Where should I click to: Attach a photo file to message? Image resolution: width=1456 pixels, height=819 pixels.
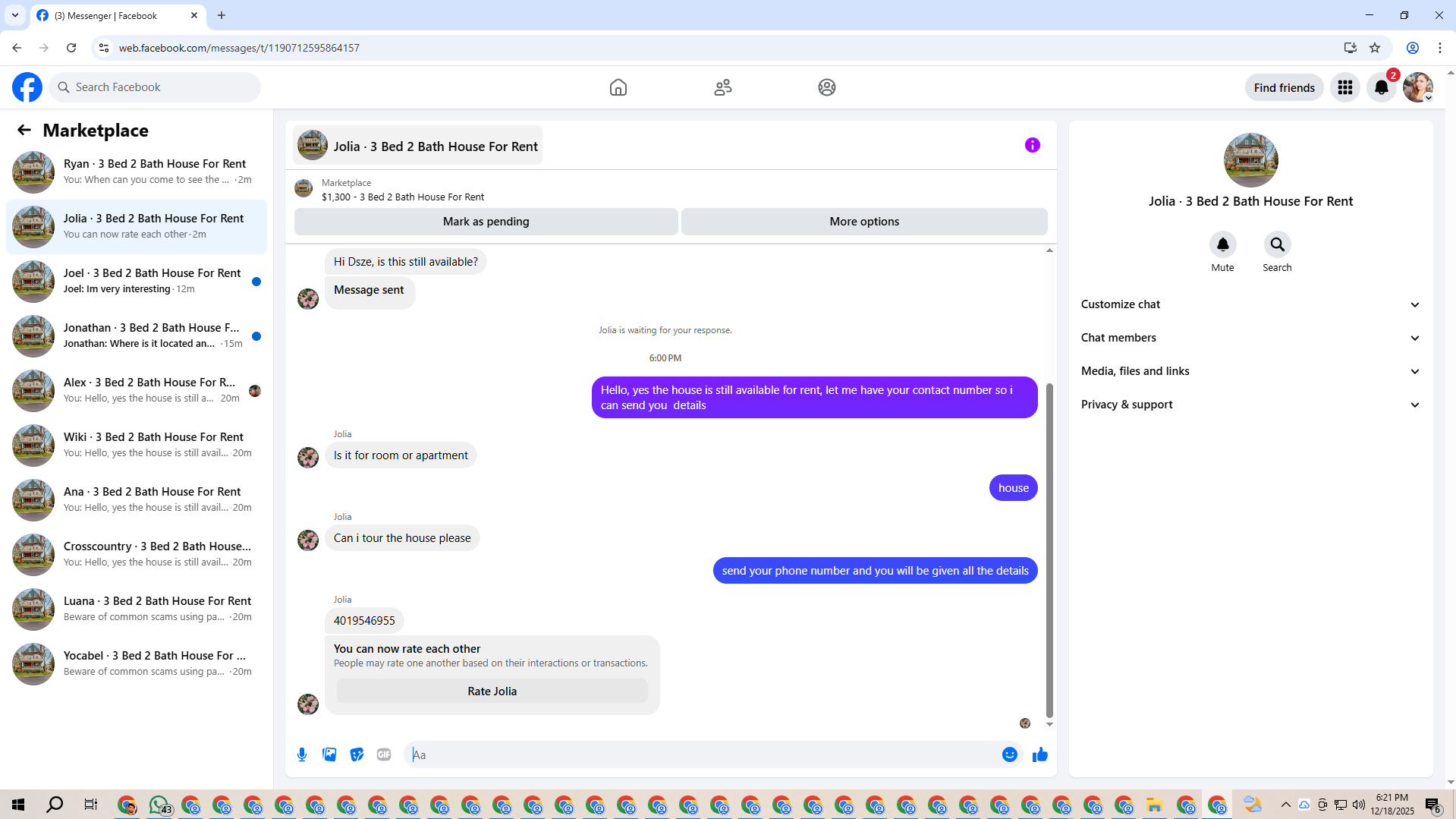coord(329,754)
